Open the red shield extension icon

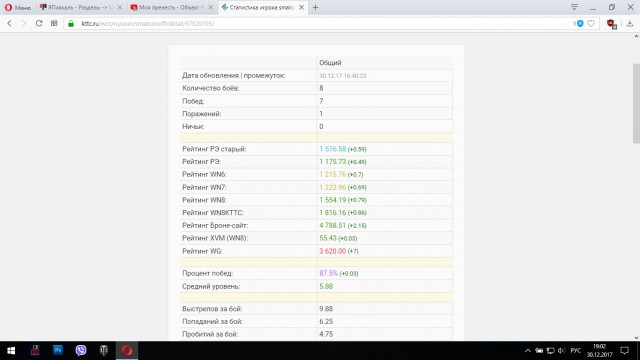[611, 24]
